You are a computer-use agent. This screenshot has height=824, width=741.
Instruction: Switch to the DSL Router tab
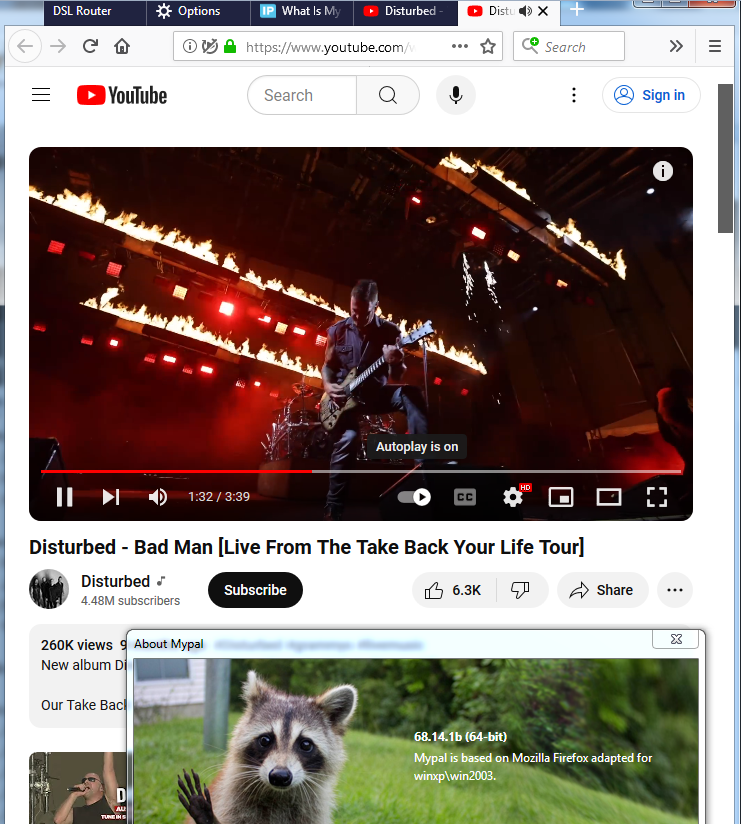click(95, 12)
